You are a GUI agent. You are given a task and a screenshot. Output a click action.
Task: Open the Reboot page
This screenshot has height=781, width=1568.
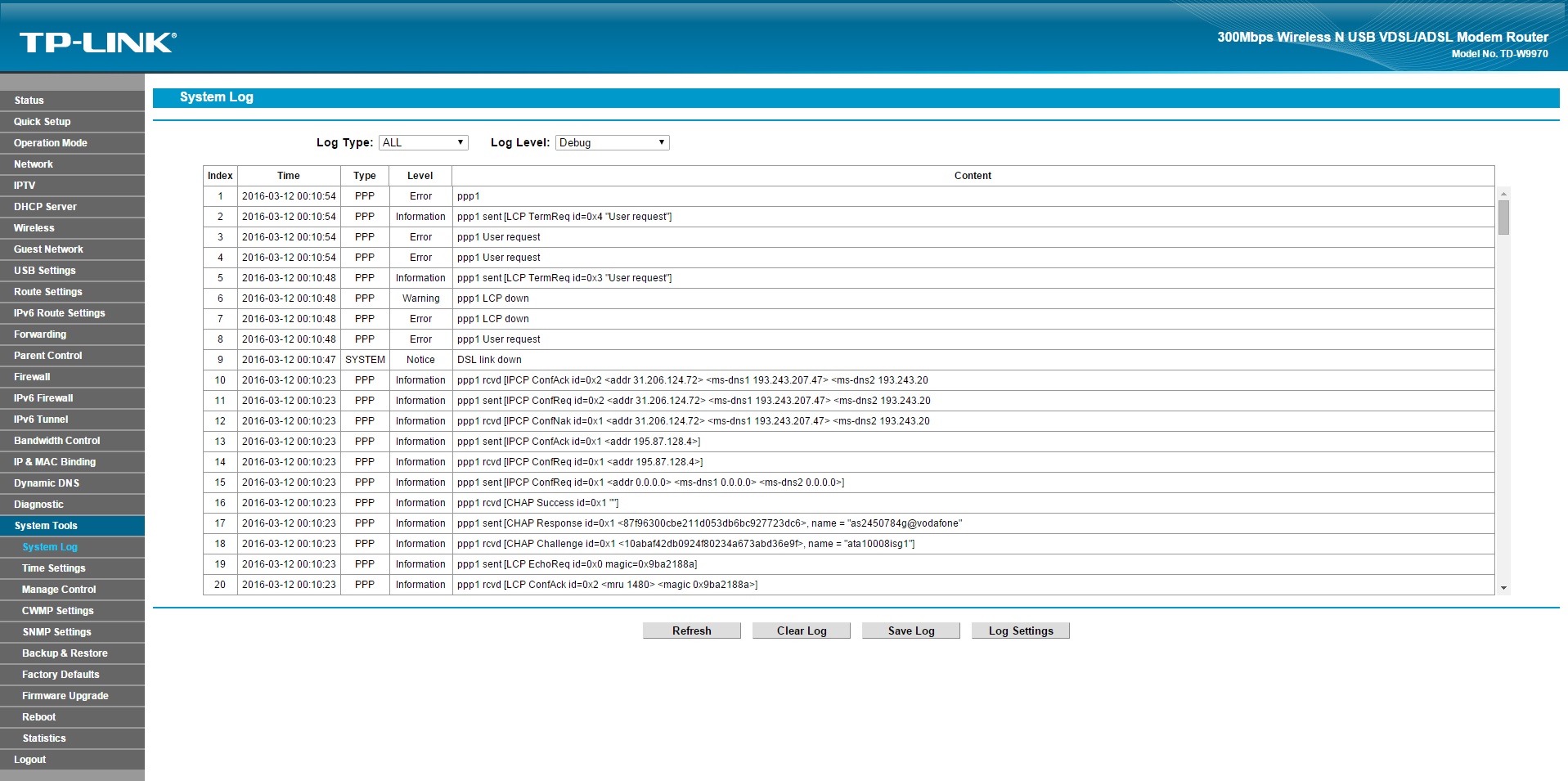click(x=72, y=717)
